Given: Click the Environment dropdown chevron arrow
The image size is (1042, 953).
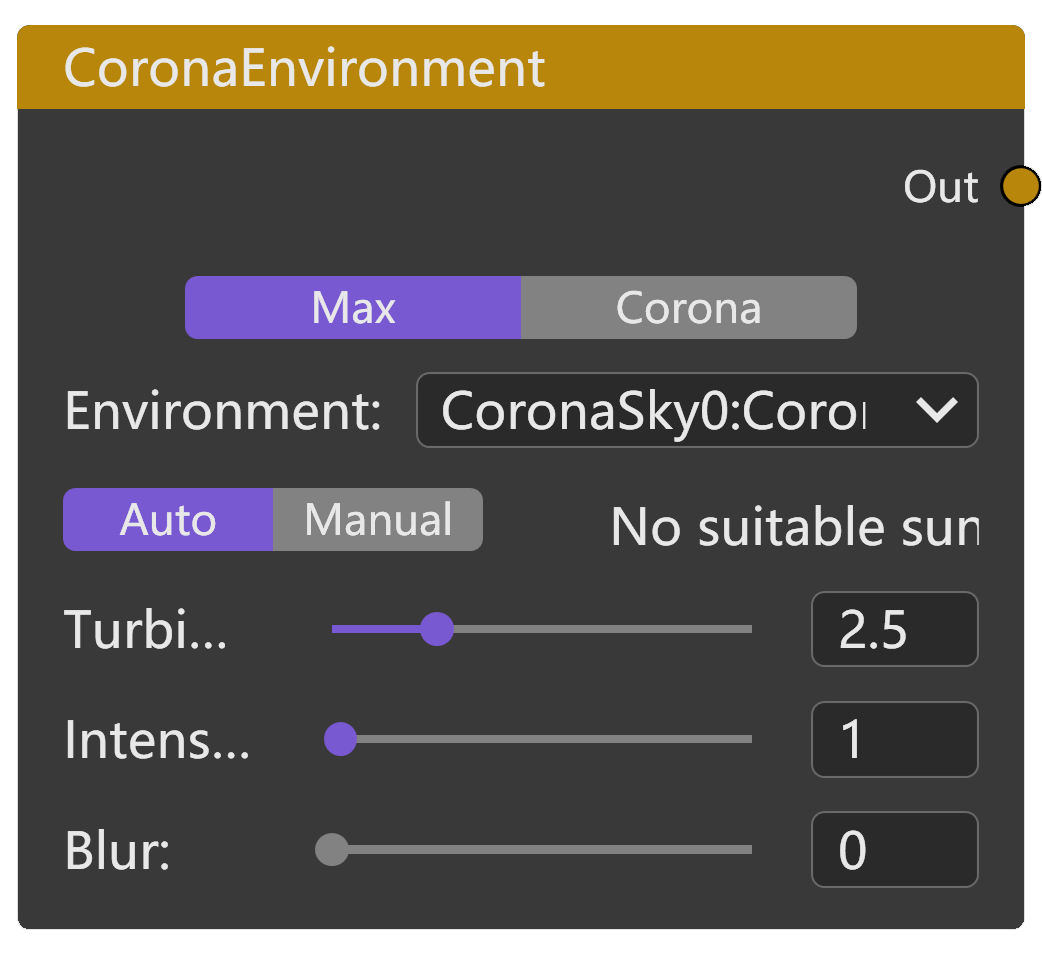Looking at the screenshot, I should (937, 410).
